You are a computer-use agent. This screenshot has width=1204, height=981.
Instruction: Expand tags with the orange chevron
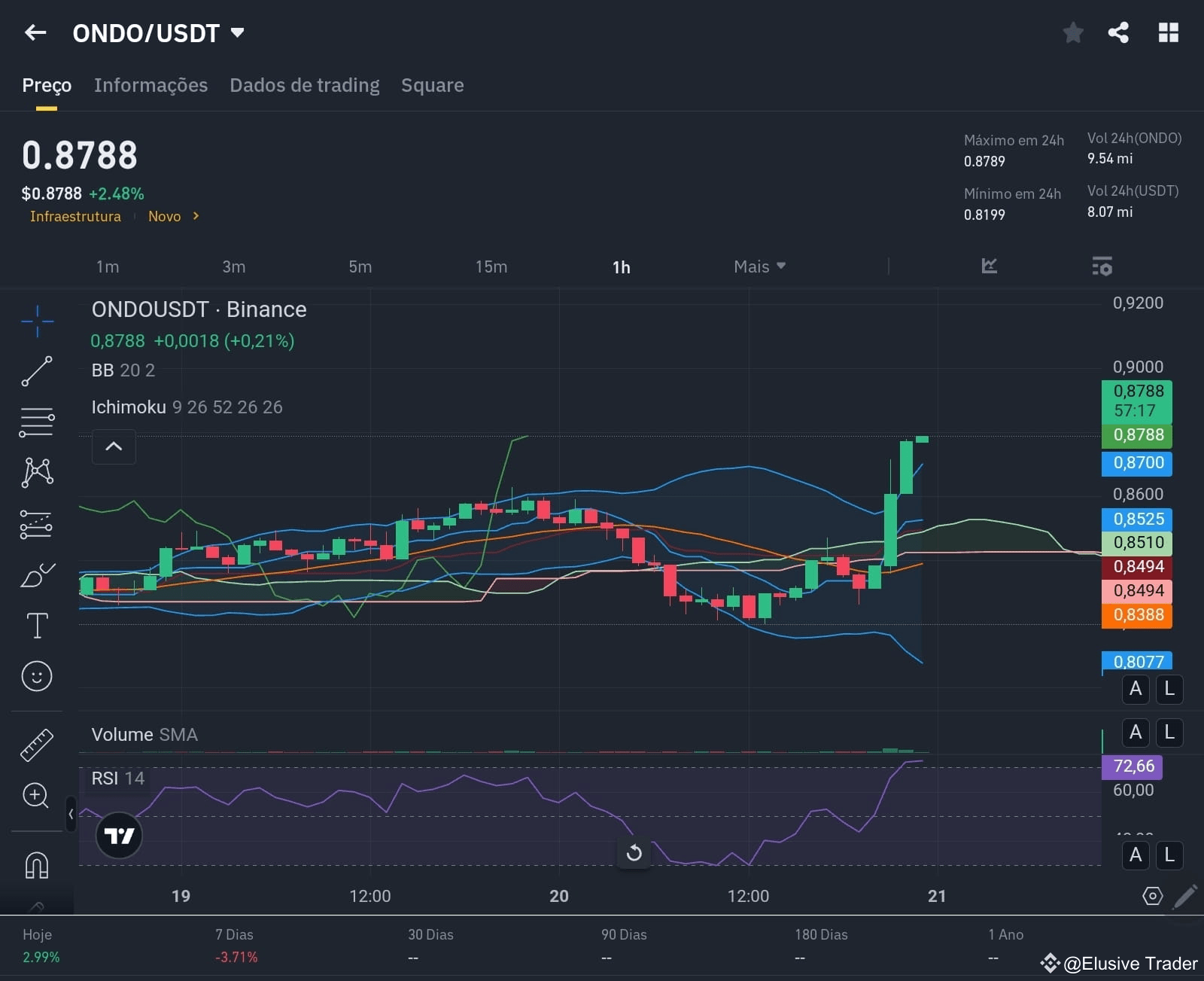[196, 216]
